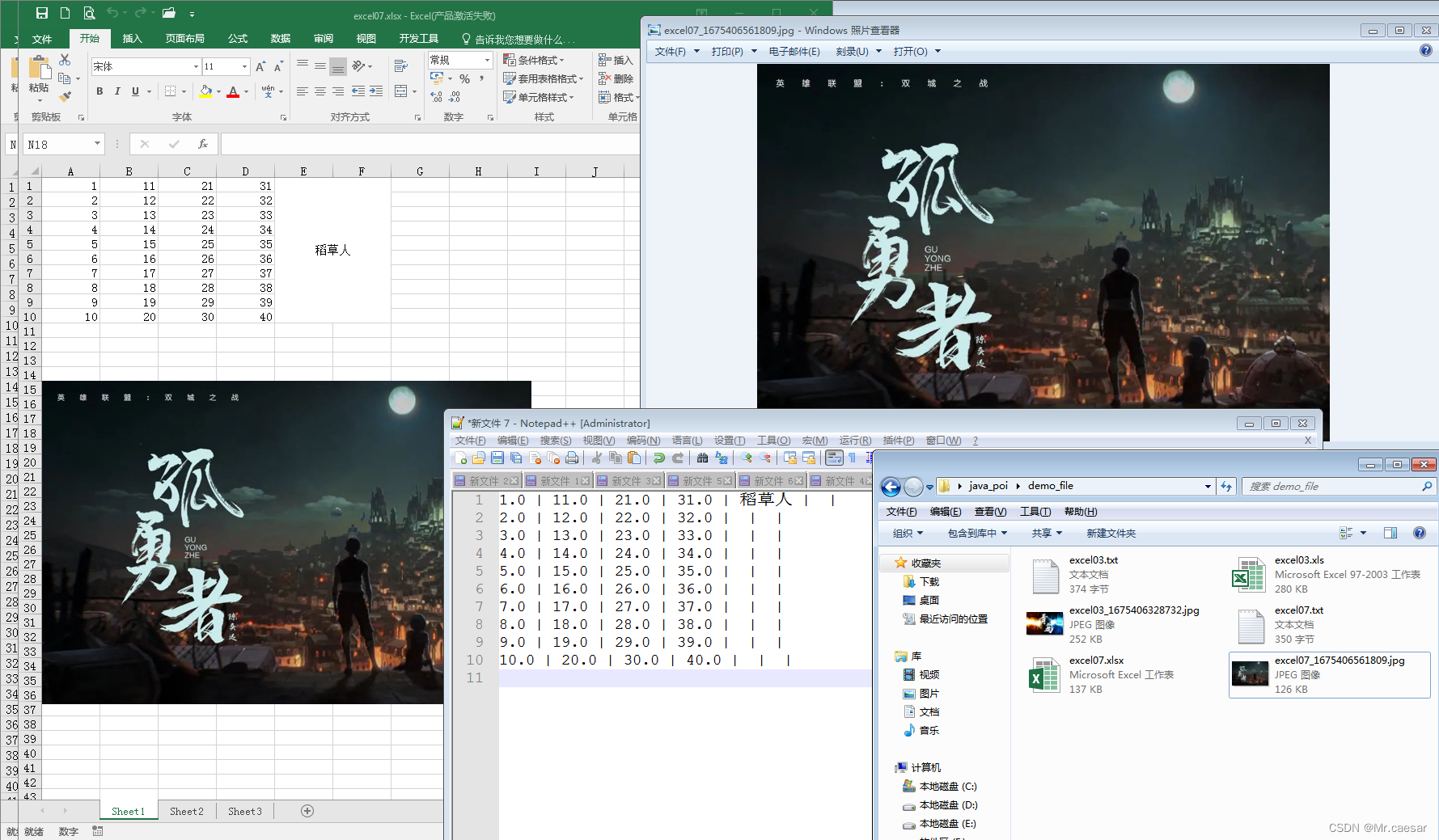The image size is (1439, 840).
Task: Click the wrap text icon in Excel
Action: (x=400, y=66)
